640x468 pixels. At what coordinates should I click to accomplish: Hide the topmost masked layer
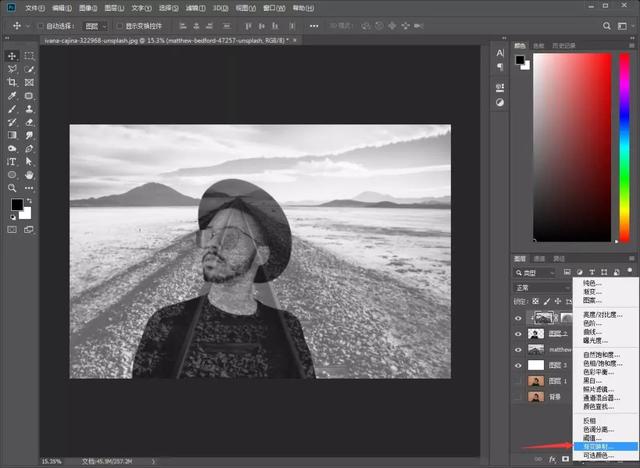coord(518,318)
